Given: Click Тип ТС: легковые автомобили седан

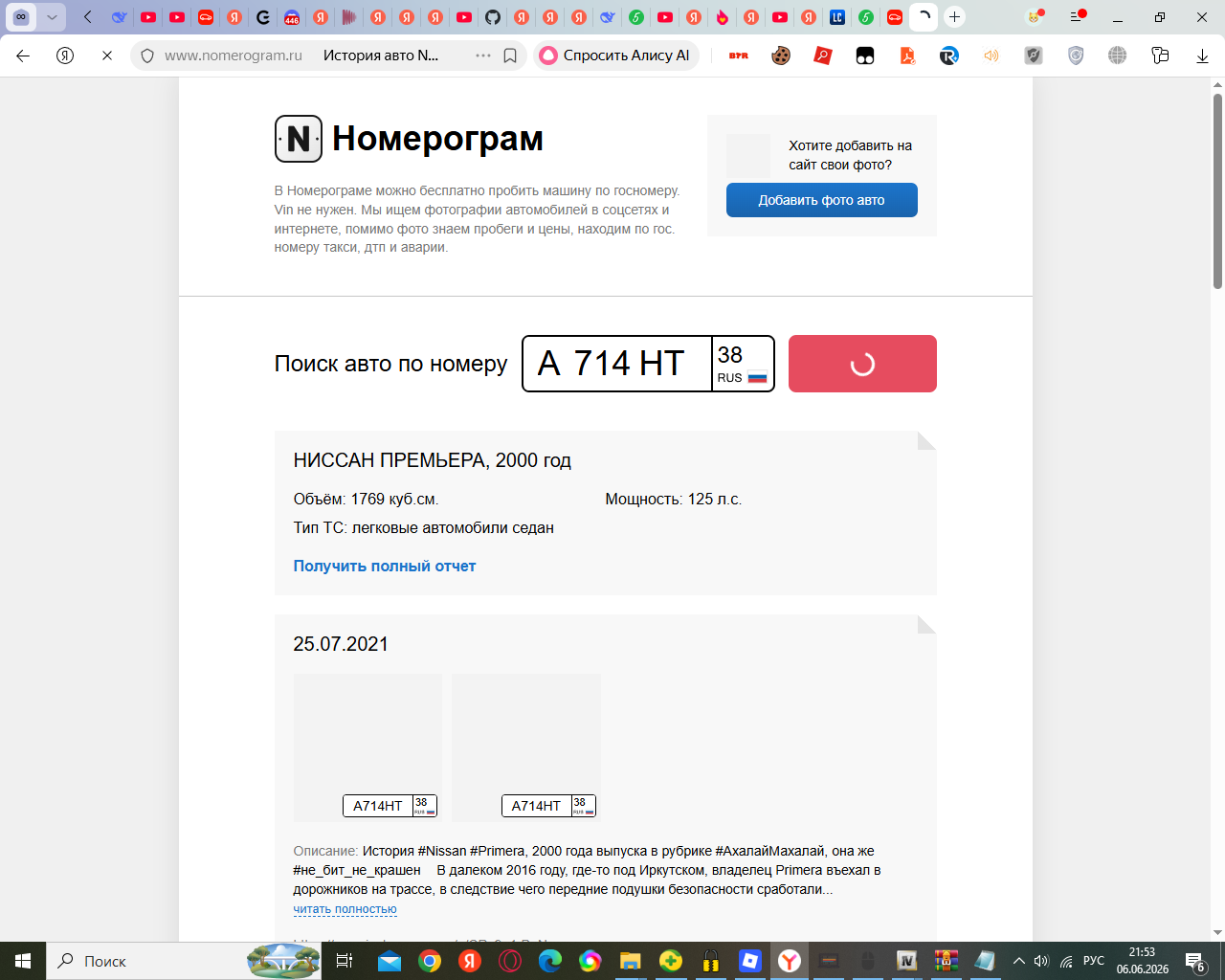Looking at the screenshot, I should tap(424, 527).
